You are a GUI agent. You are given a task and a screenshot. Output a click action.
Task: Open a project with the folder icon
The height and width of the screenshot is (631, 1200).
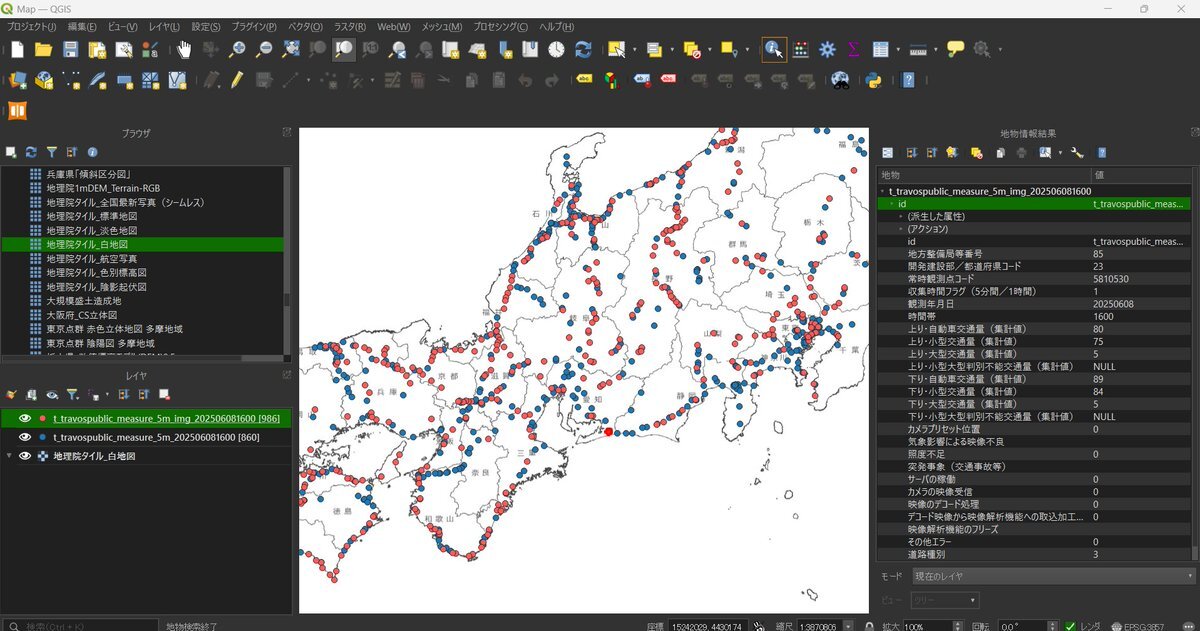(x=43, y=49)
